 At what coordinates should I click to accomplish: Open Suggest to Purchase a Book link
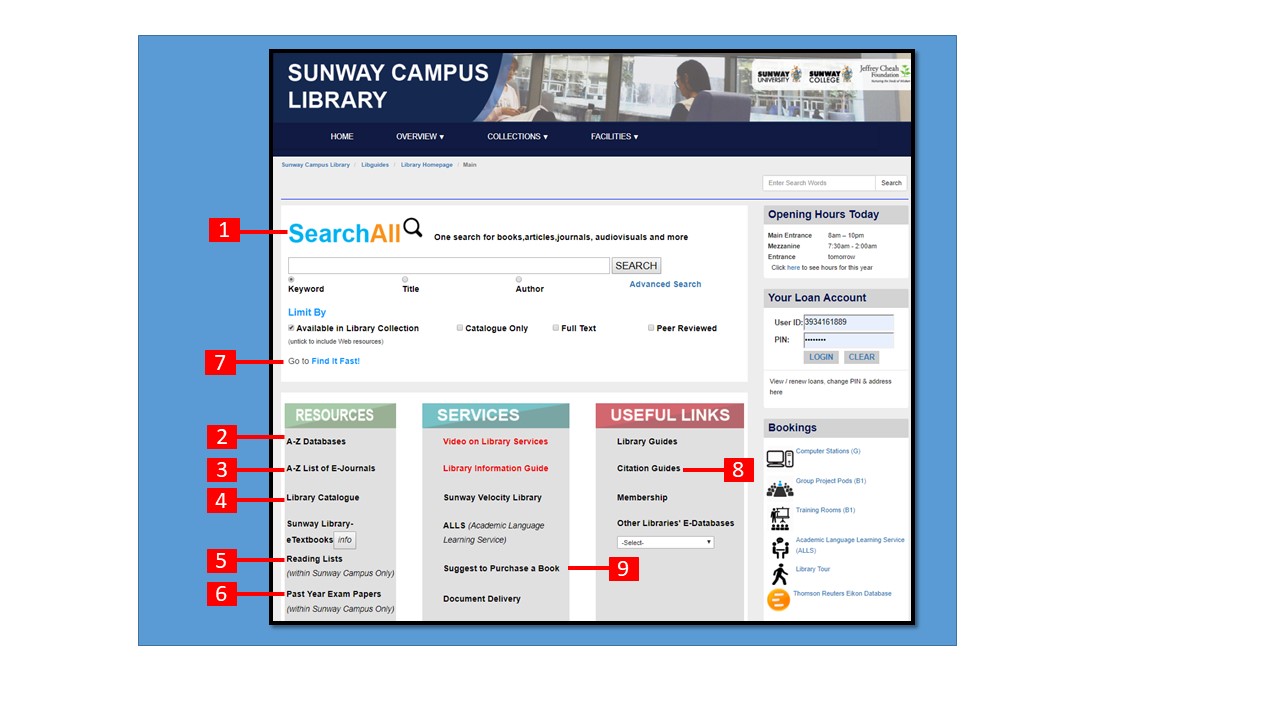(501, 568)
